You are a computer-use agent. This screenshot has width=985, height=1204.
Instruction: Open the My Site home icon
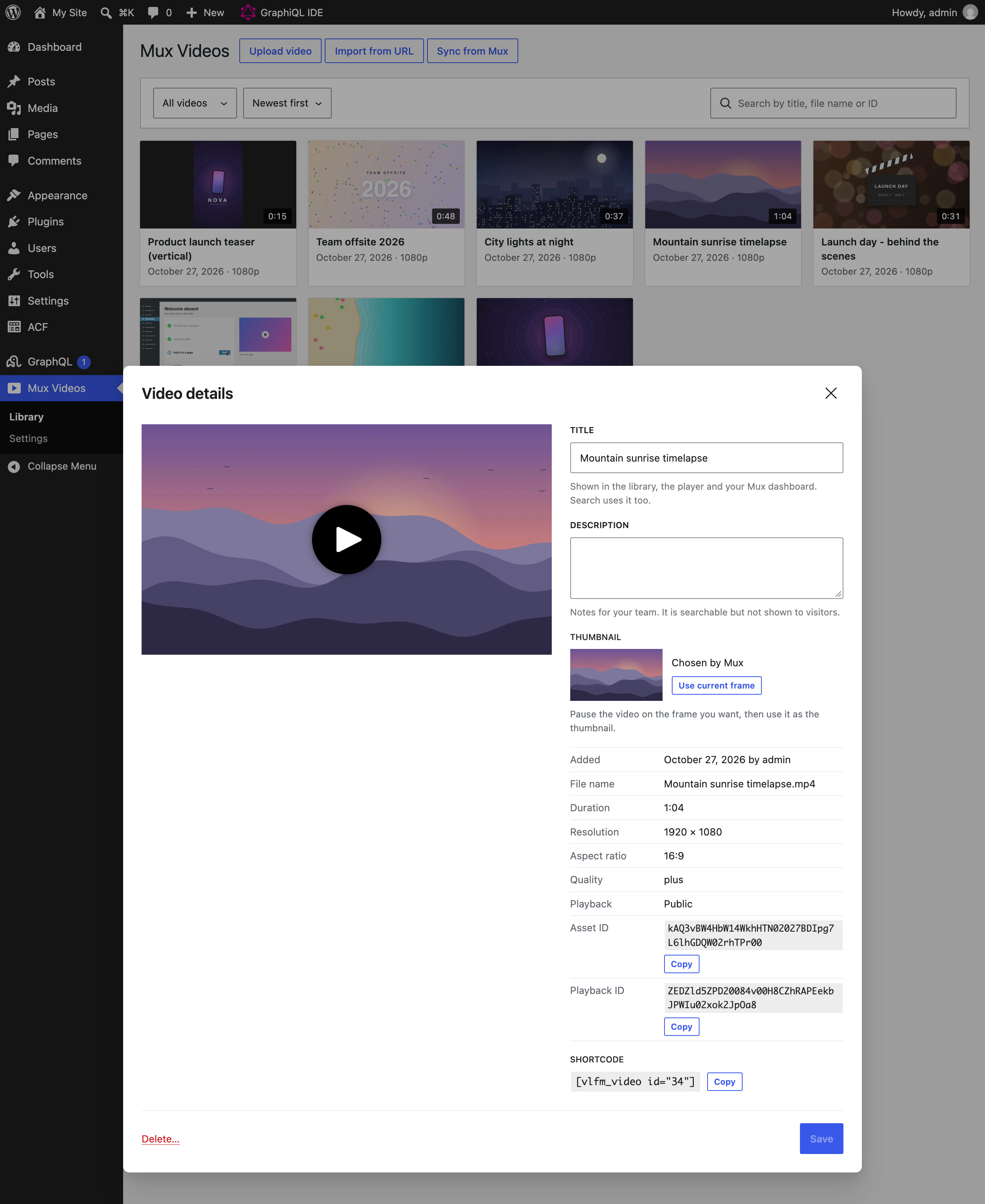click(40, 12)
